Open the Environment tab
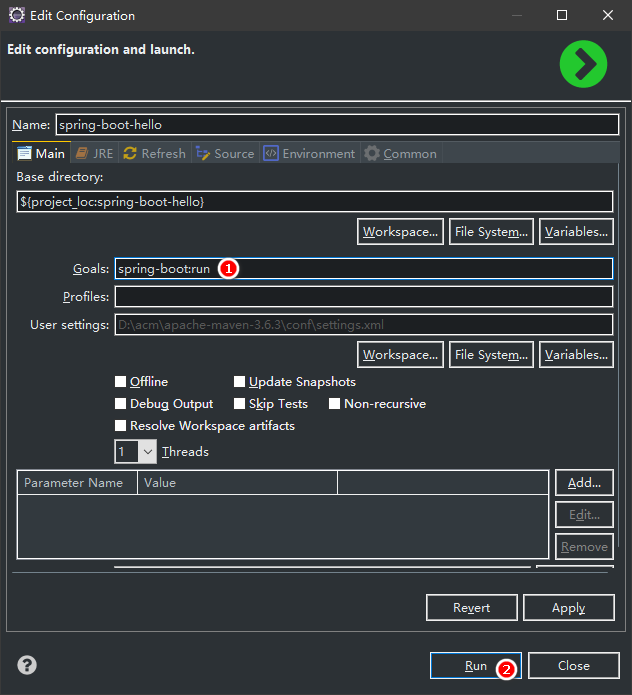This screenshot has height=695, width=632. point(309,153)
